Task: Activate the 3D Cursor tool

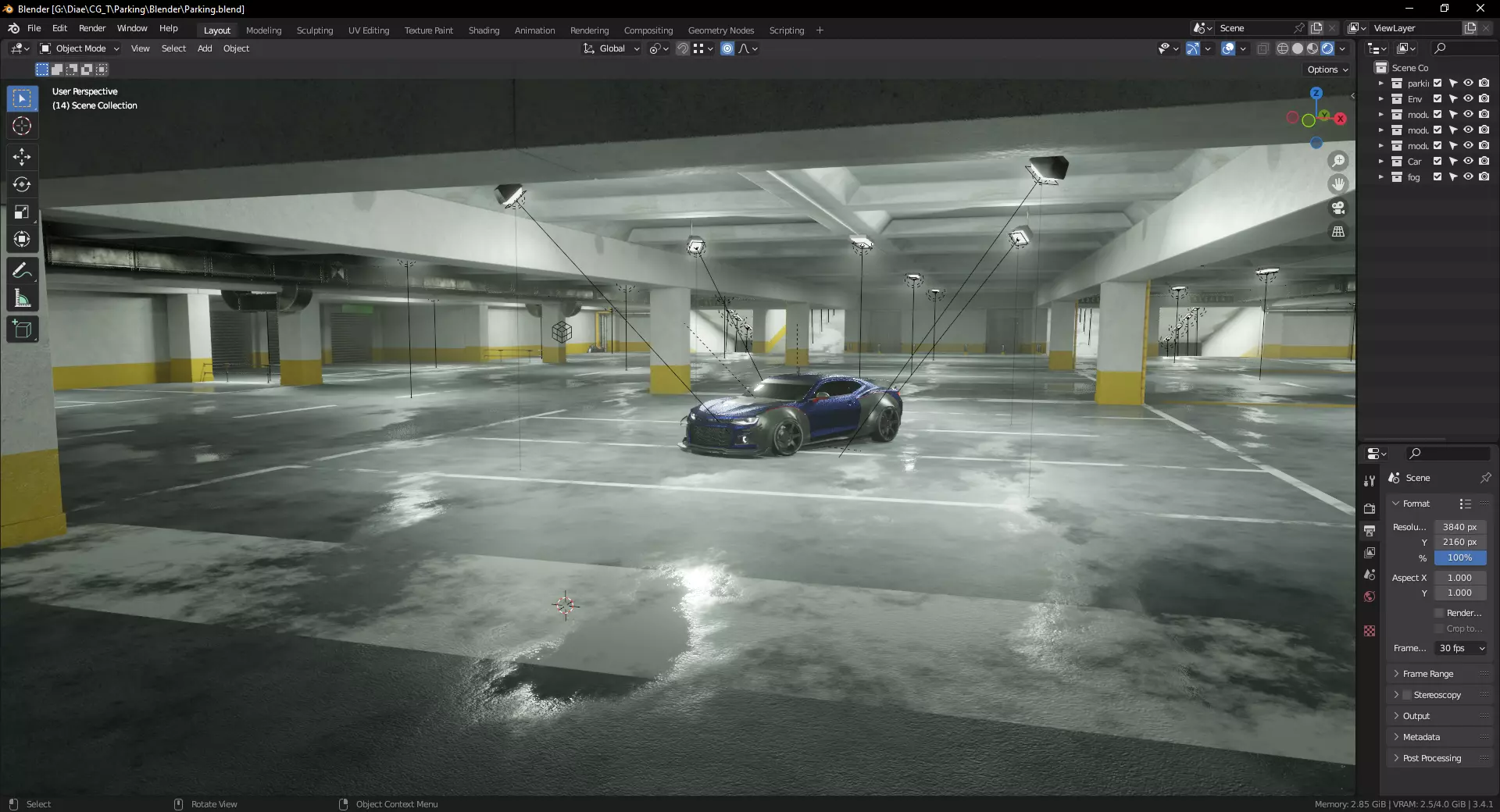Action: pos(22,126)
